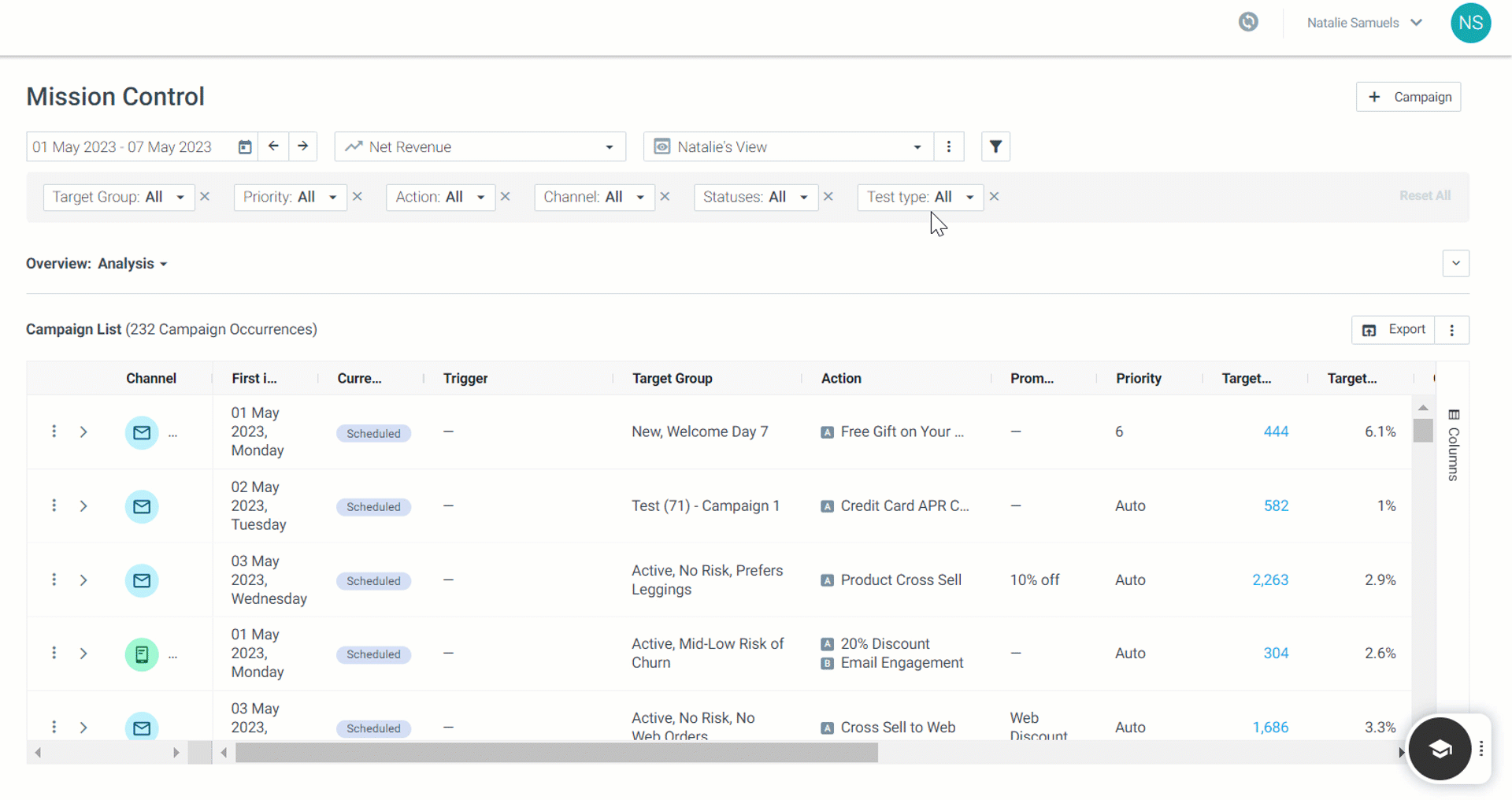Viewport: 1512px width, 800px height.
Task: Click the vertical table scrollbar thumb
Action: (x=1422, y=431)
